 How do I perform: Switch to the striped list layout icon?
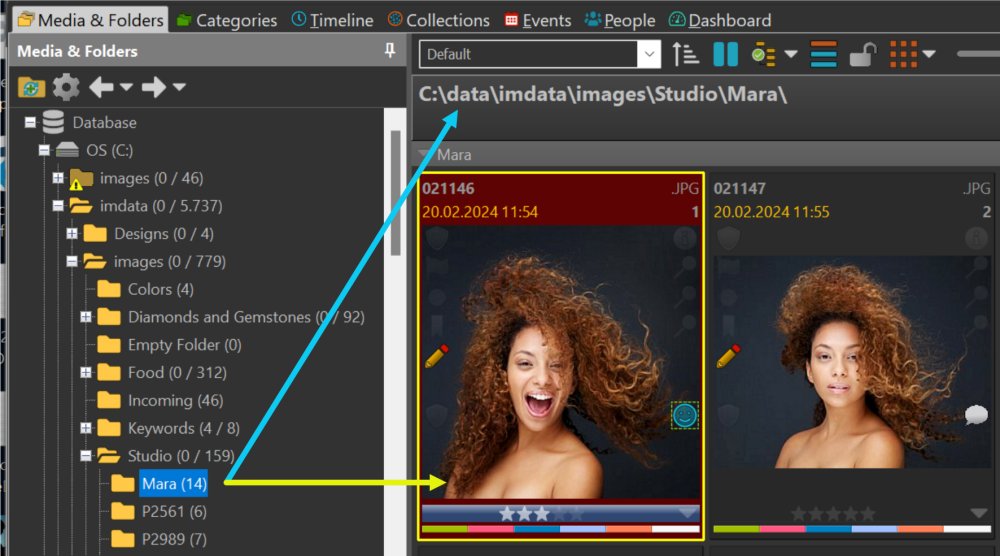pos(823,54)
